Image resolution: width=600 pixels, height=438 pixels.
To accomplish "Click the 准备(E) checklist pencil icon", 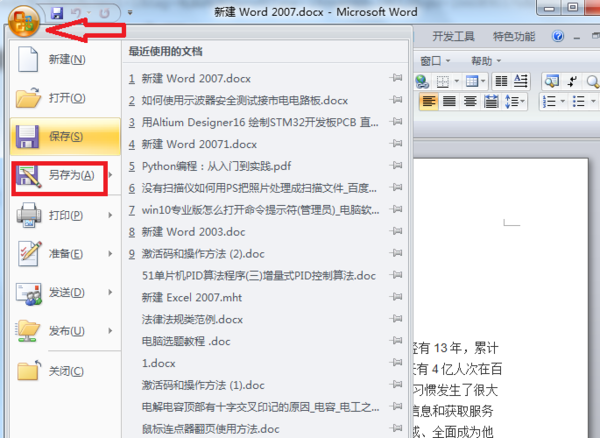I will (x=30, y=253).
